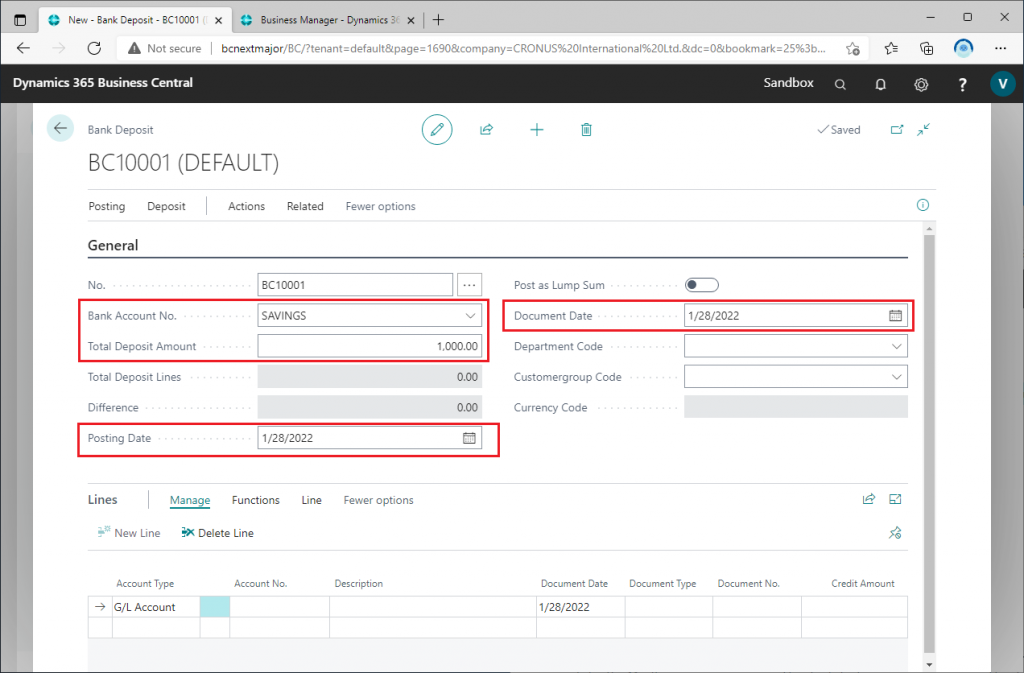1024x673 pixels.
Task: Click the edit pencil icon
Action: [x=437, y=129]
